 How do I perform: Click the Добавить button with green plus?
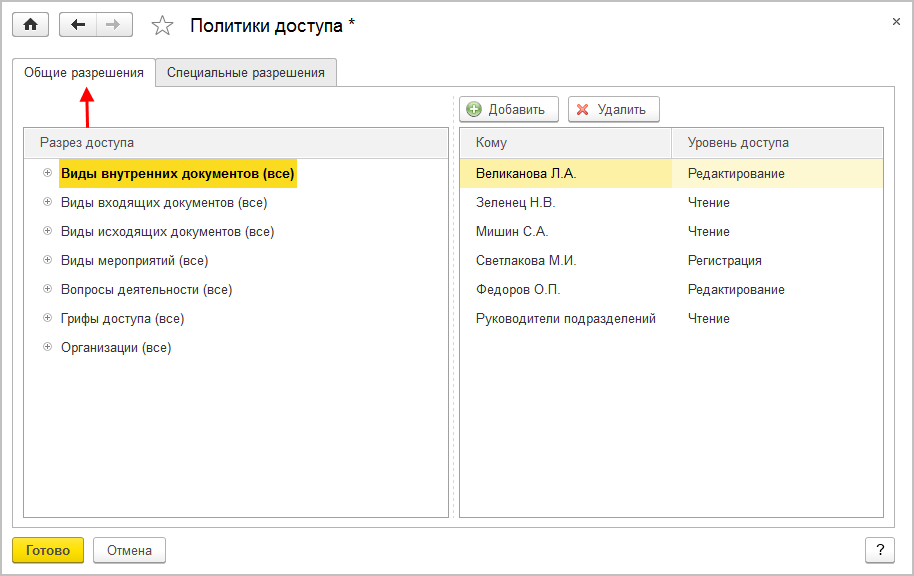click(508, 110)
